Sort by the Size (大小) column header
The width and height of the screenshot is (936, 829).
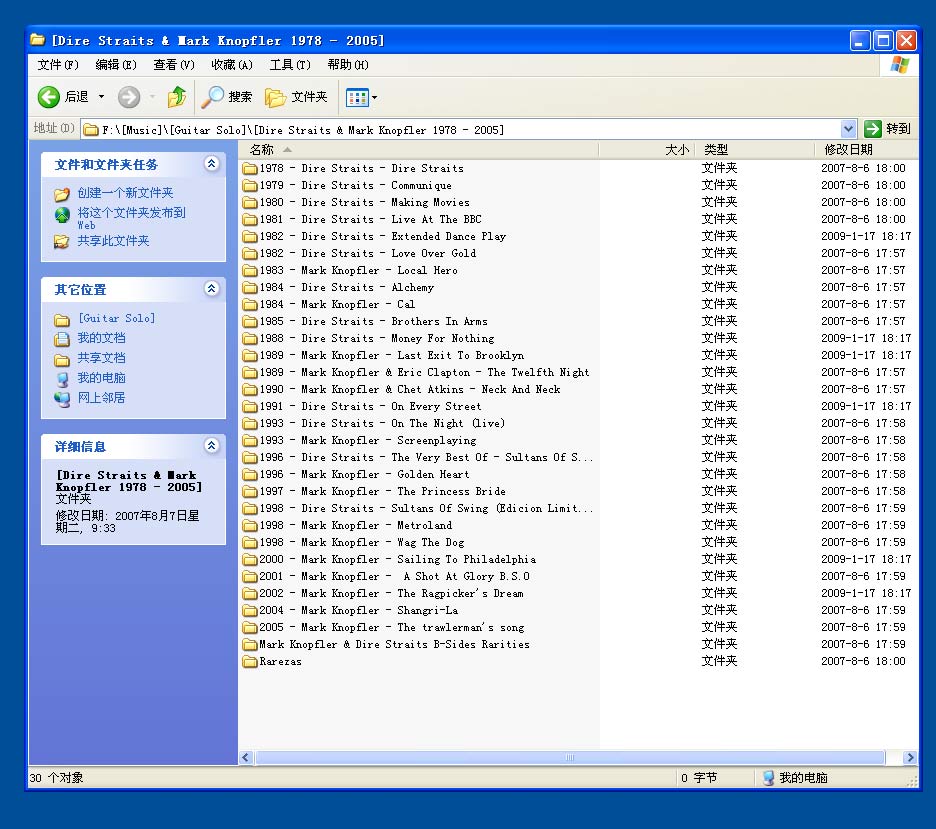click(x=646, y=150)
